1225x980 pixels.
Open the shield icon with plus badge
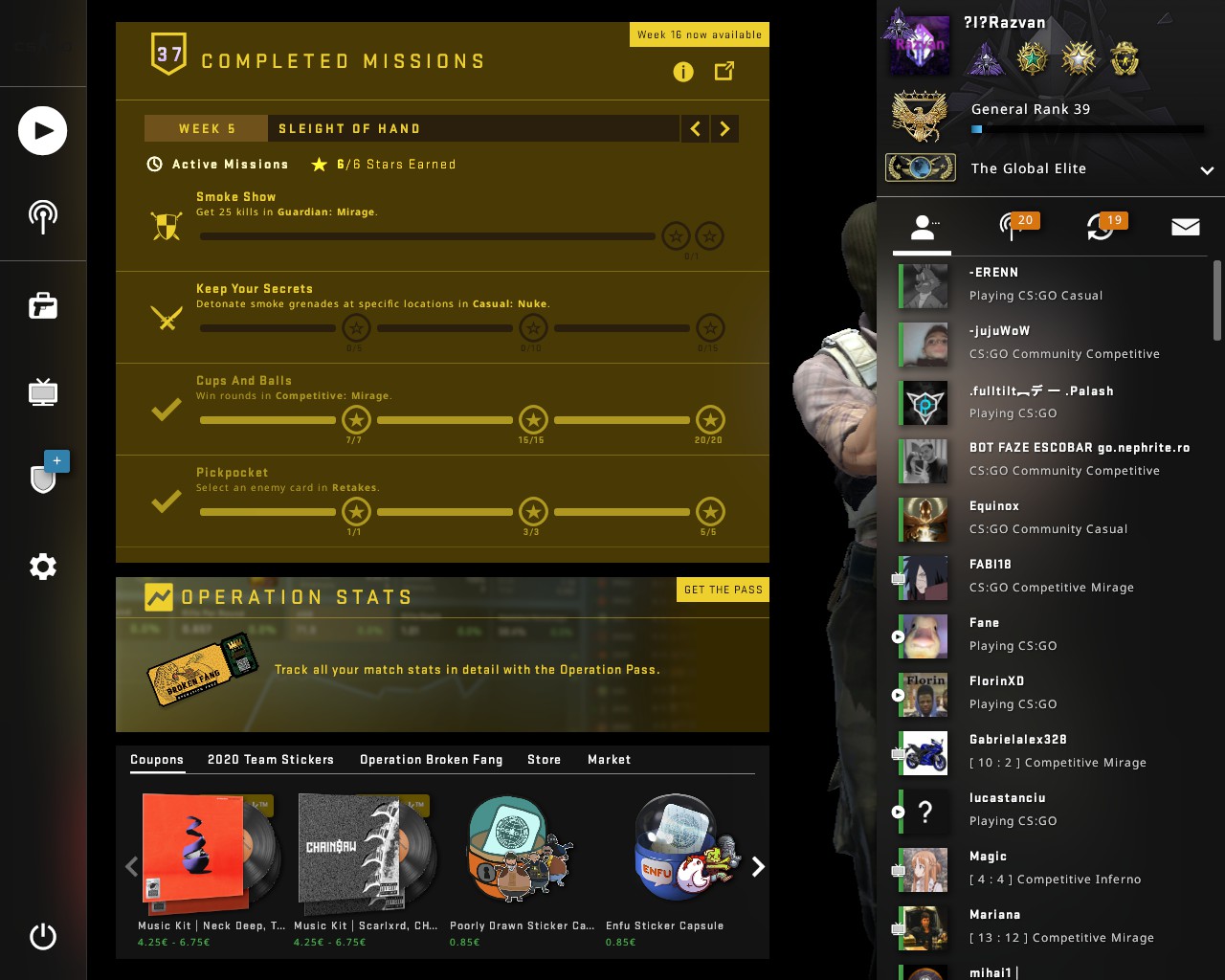45,473
